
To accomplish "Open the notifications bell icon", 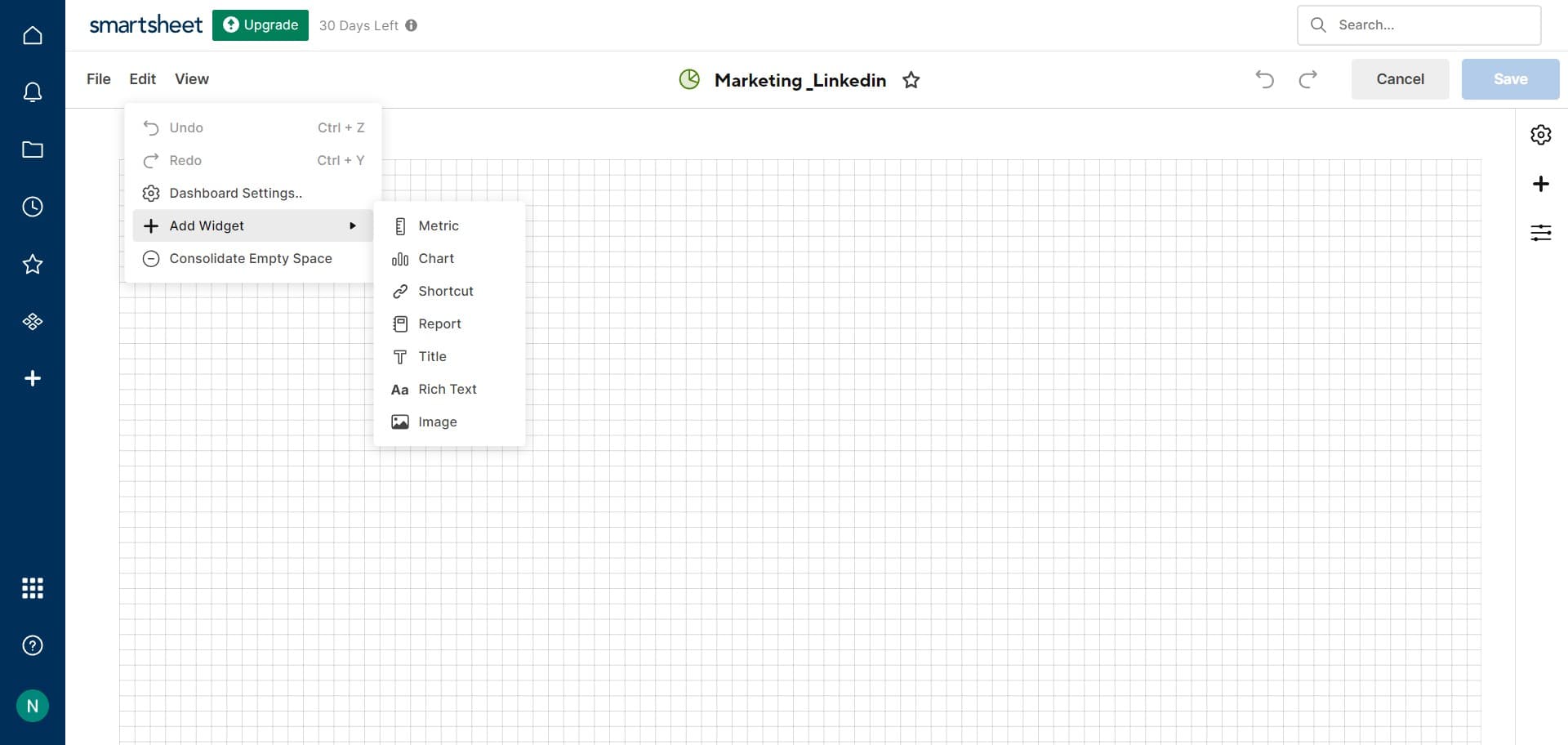I will point(32,91).
